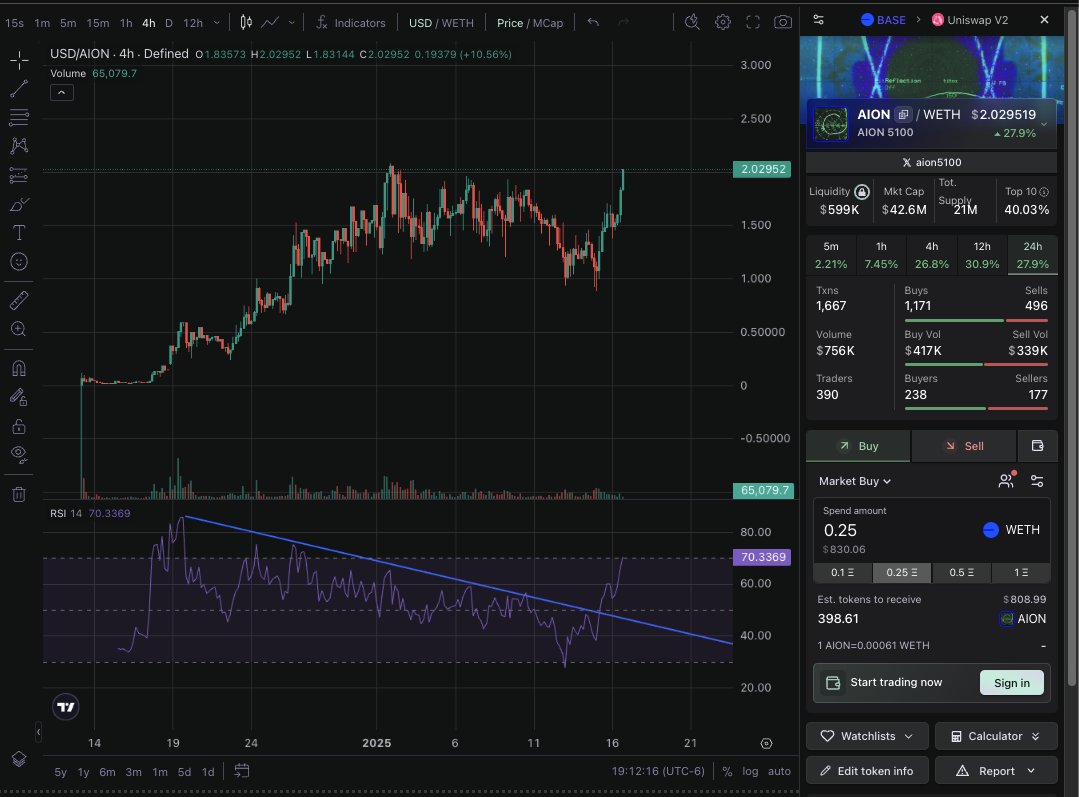The height and width of the screenshot is (797, 1079).
Task: Select the 15s timeframe
Action: pos(14,23)
